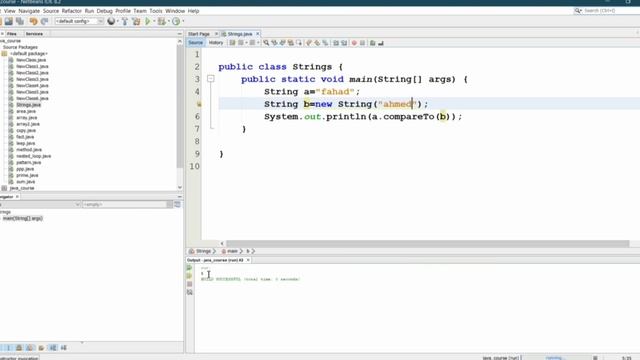
Task: Open prime.java in the project tree
Action: pyautogui.click(x=27, y=175)
